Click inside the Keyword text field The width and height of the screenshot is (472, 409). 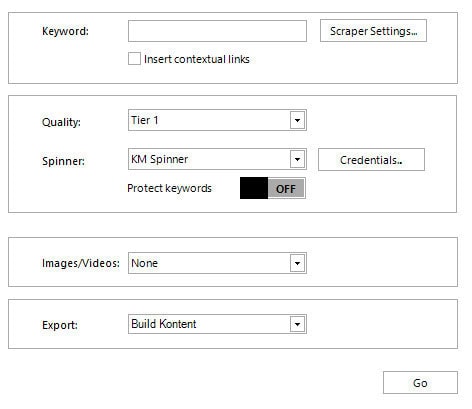pyautogui.click(x=217, y=31)
